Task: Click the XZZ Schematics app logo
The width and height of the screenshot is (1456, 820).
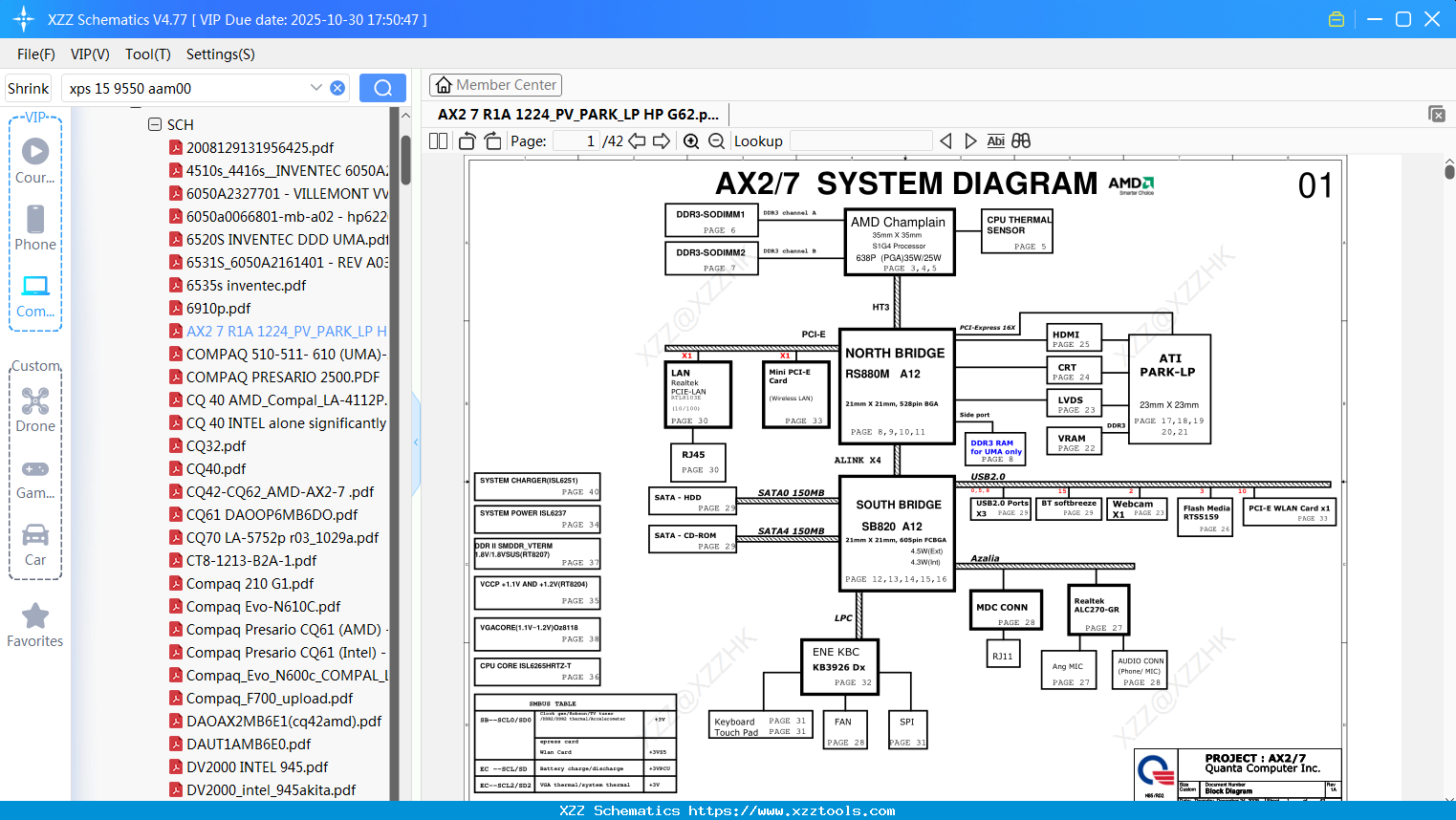Action: (x=24, y=19)
